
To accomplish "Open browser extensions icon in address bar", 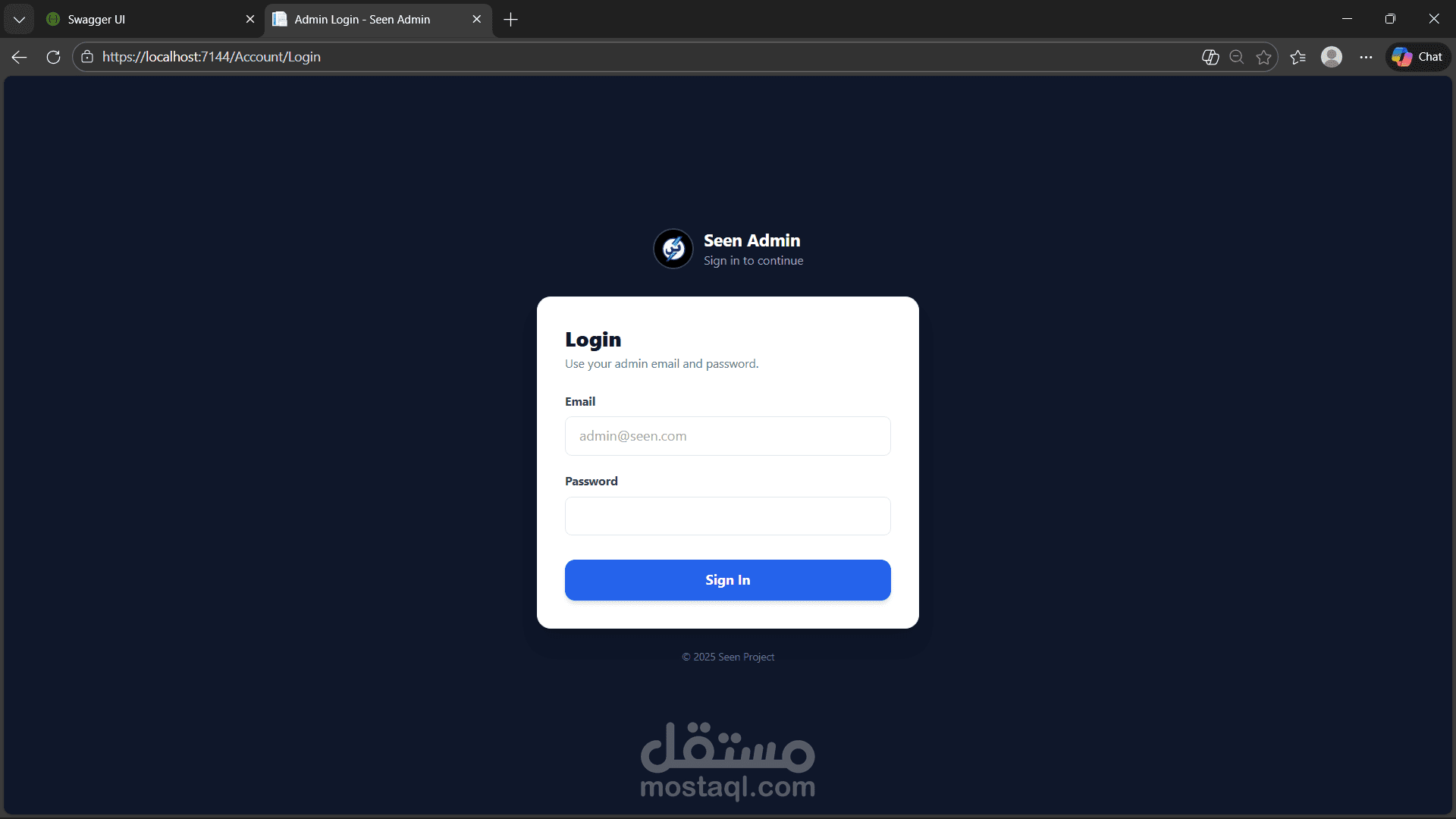I will 1210,57.
